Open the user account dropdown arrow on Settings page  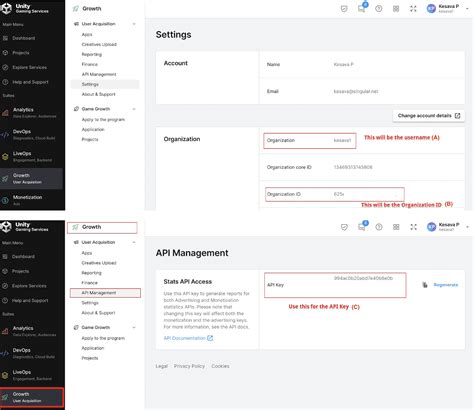click(467, 9)
